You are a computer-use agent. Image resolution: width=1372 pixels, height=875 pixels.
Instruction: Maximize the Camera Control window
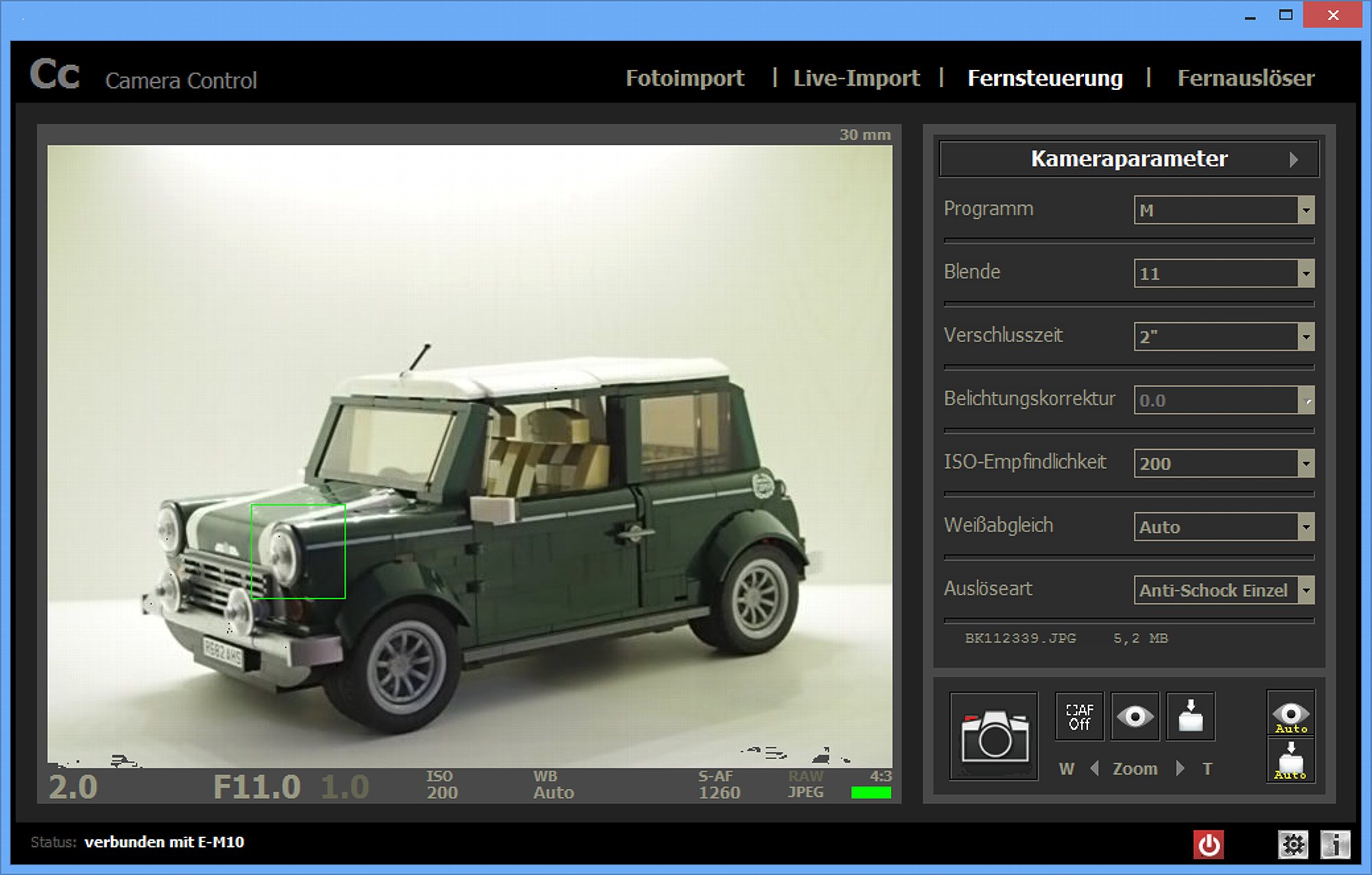[1286, 15]
